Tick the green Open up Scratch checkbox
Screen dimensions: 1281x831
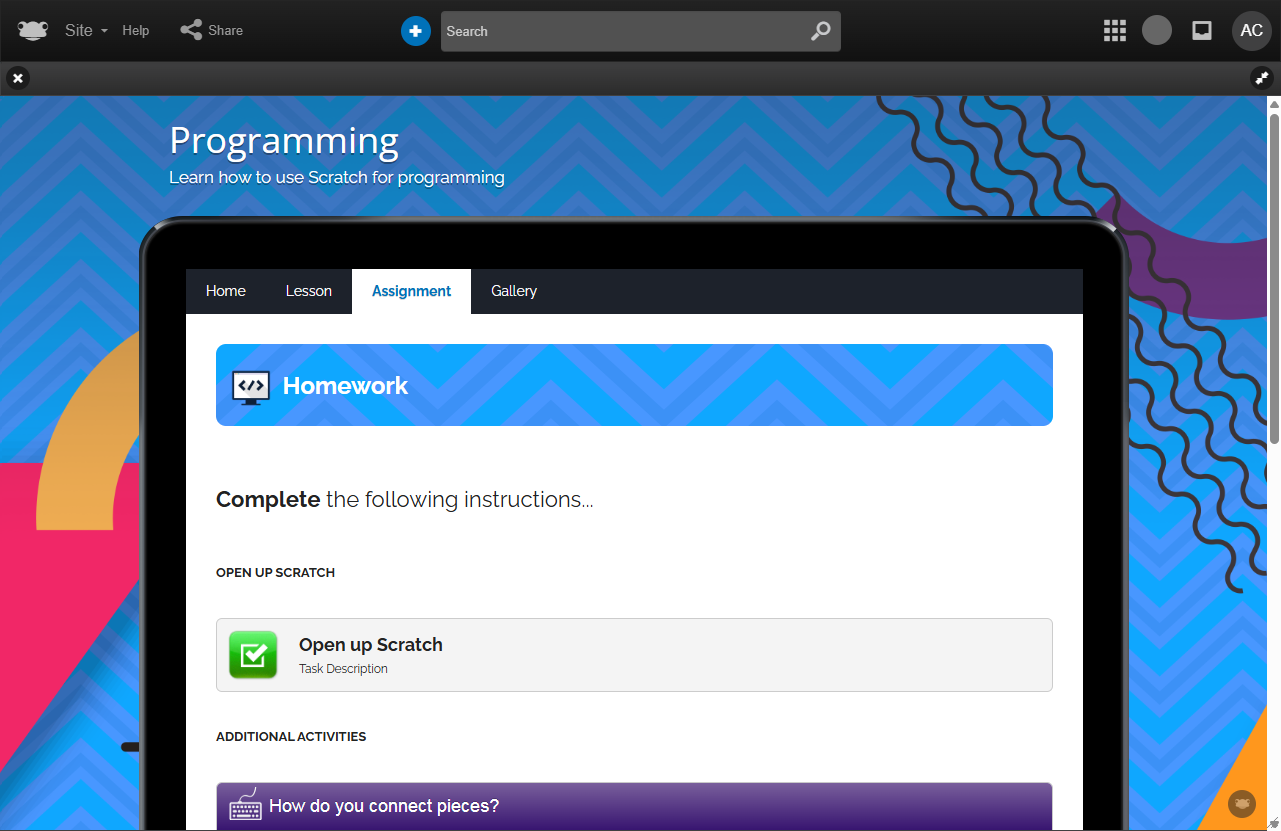[253, 655]
